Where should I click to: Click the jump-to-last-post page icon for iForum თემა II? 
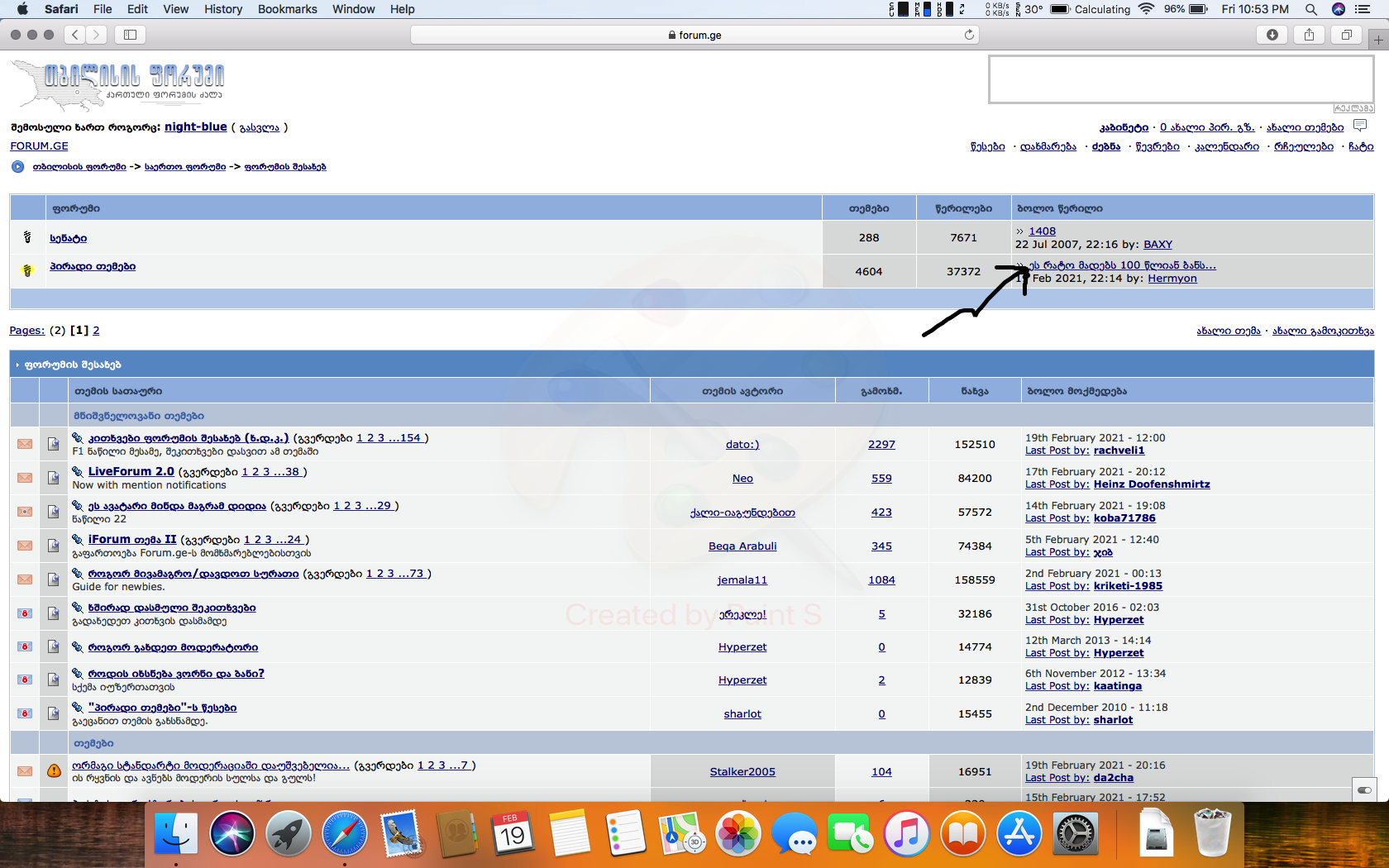click(x=53, y=546)
